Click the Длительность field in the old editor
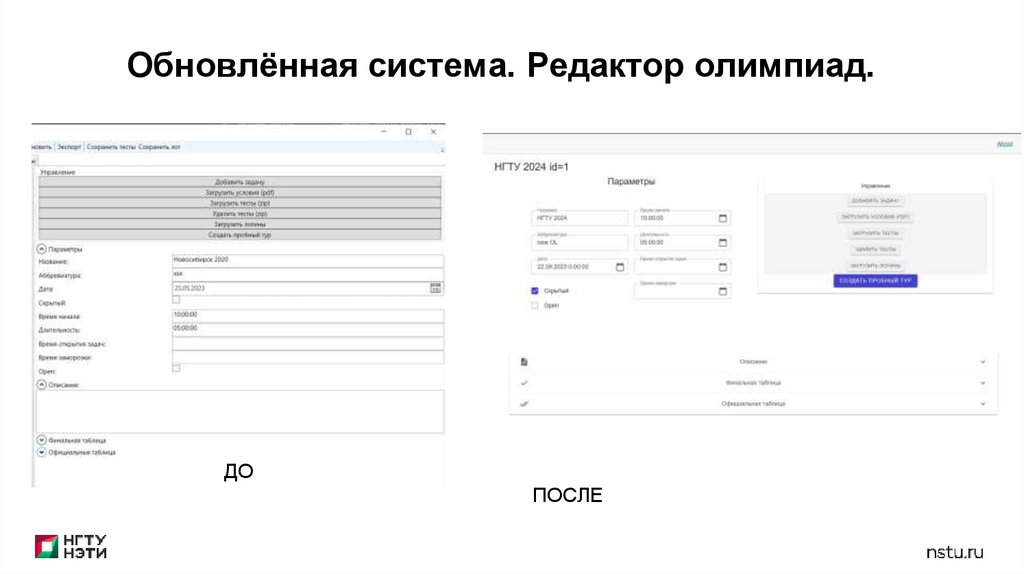The width and height of the screenshot is (1024, 574). [308, 329]
